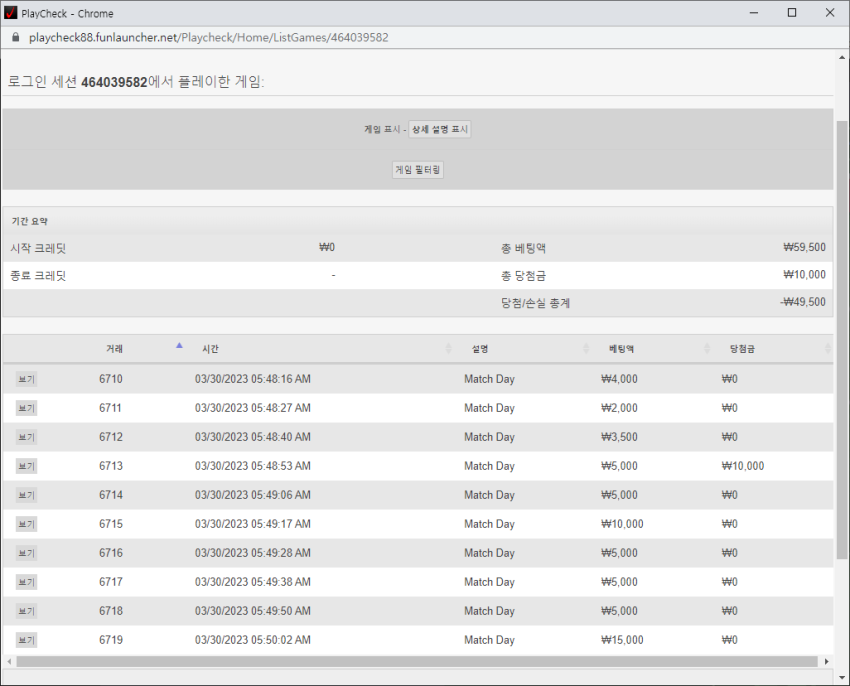This screenshot has width=850, height=686.
Task: Click the vertical scrollbar thumb
Action: pyautogui.click(x=841, y=339)
